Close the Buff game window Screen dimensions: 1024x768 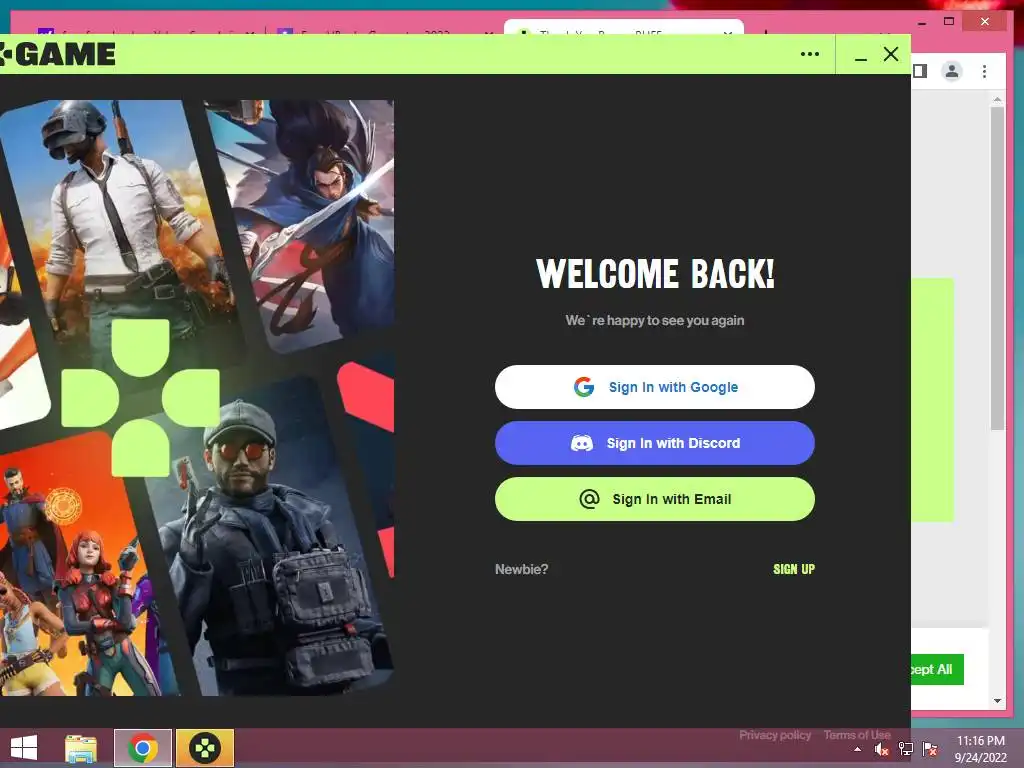coord(891,54)
